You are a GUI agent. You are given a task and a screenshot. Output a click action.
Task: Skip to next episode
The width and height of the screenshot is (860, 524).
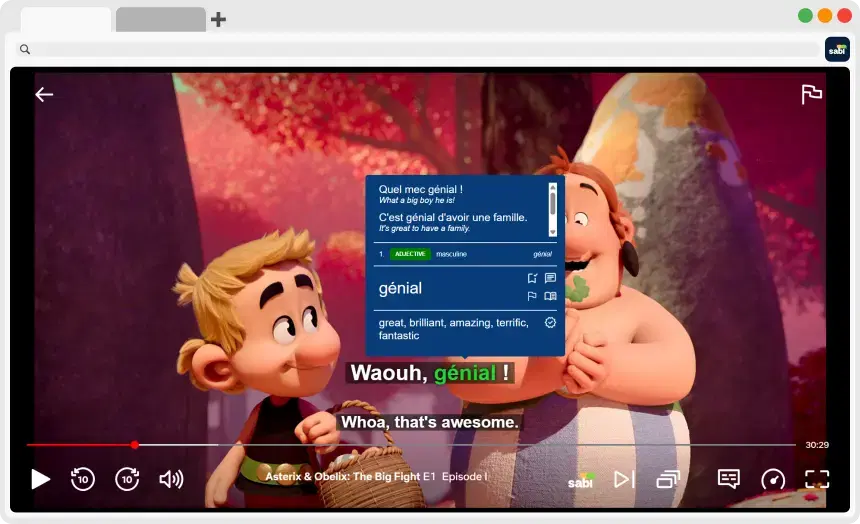(624, 479)
